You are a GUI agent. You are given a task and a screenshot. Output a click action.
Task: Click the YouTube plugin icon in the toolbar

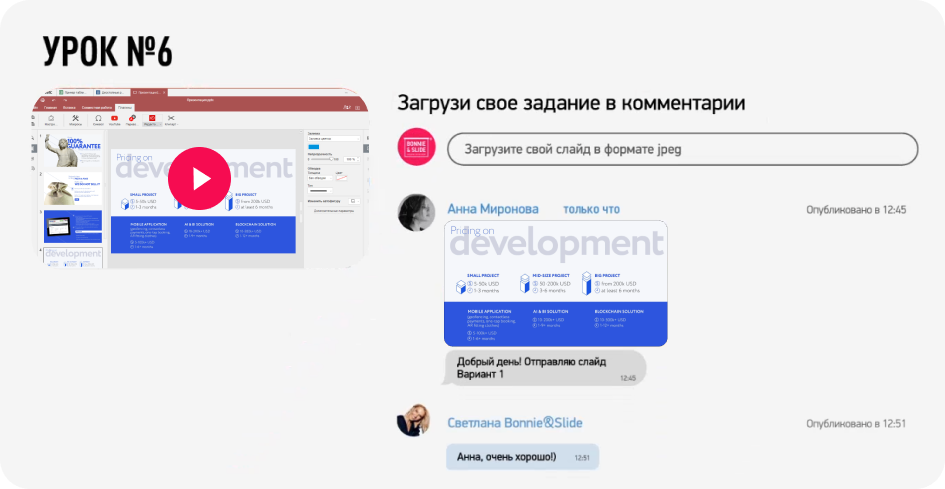[115, 120]
